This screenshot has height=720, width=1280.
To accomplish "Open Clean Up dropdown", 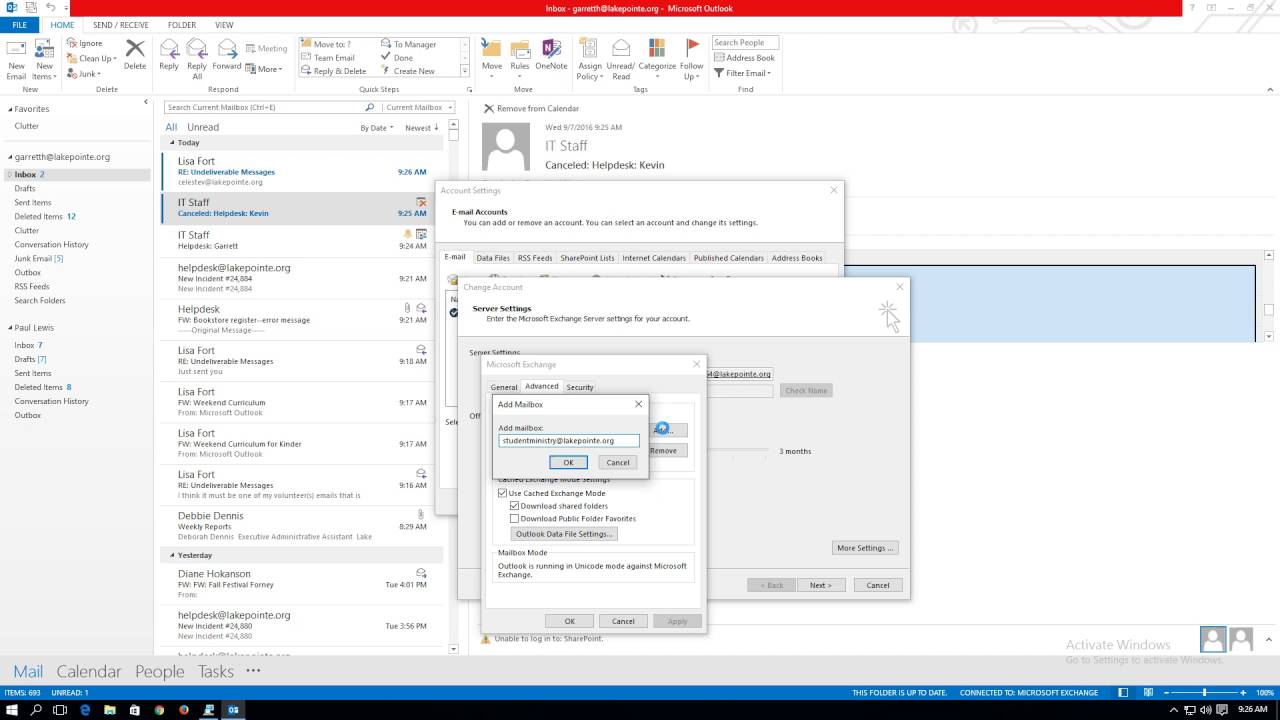I will 91,58.
